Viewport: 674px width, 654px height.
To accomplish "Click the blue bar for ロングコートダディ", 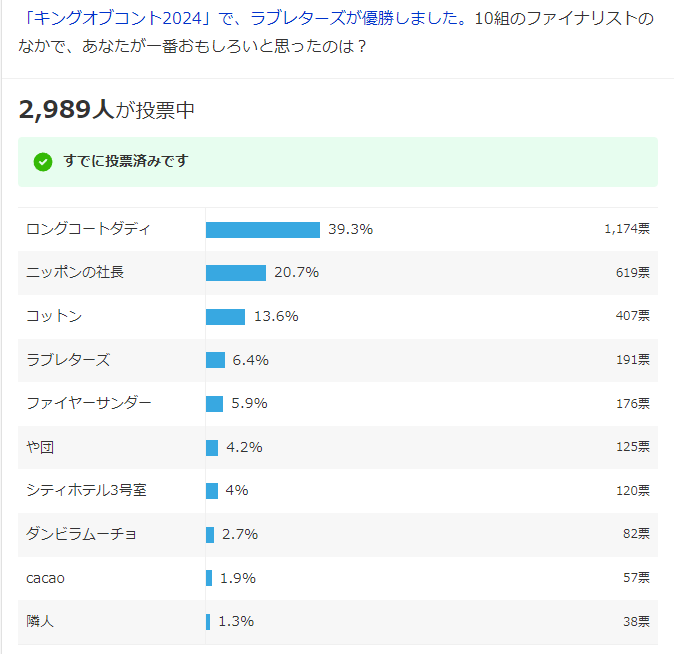I will pyautogui.click(x=263, y=230).
